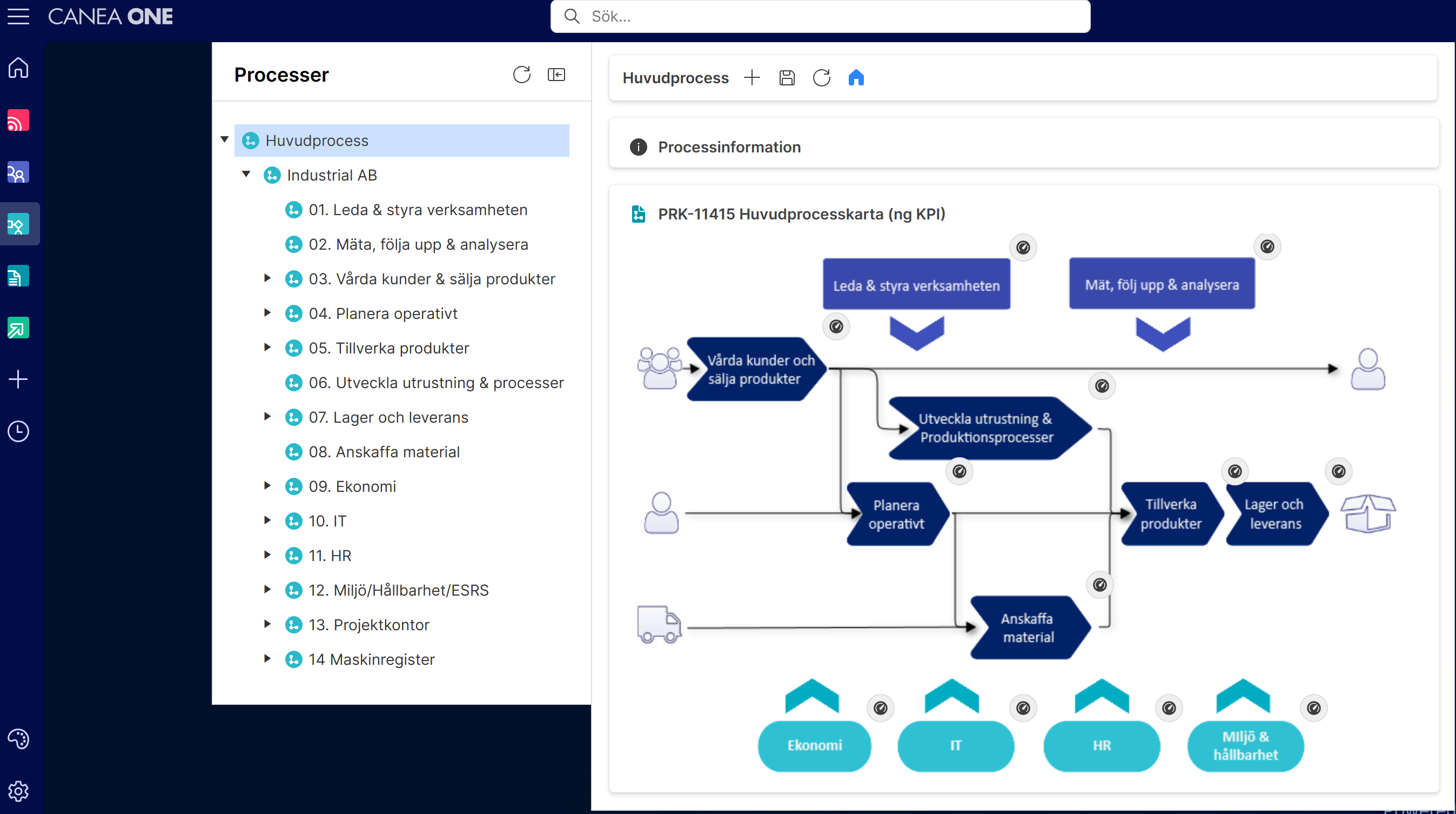This screenshot has height=814, width=1456.
Task: Expand 05. Tillverka produkter node
Action: pos(267,347)
